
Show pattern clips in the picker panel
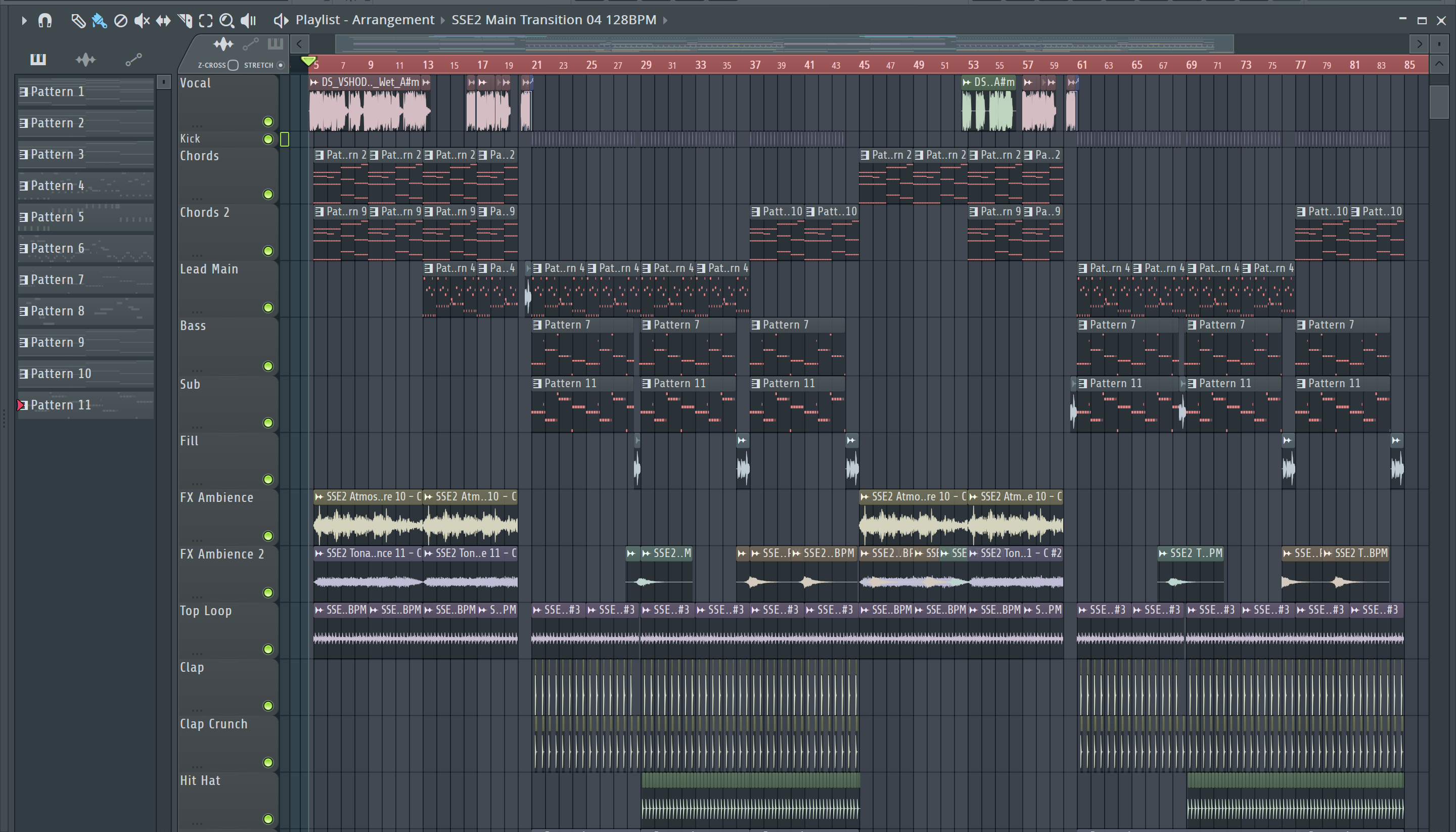[x=38, y=60]
